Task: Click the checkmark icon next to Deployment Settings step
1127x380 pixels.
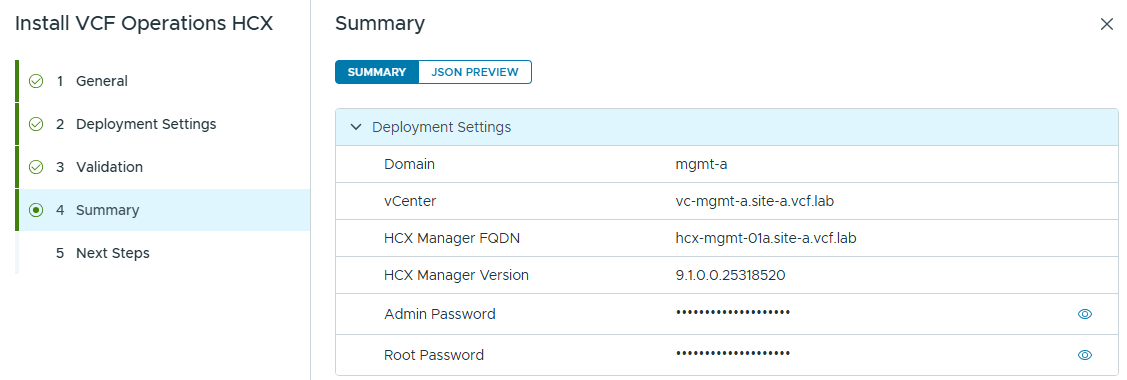Action: point(36,124)
